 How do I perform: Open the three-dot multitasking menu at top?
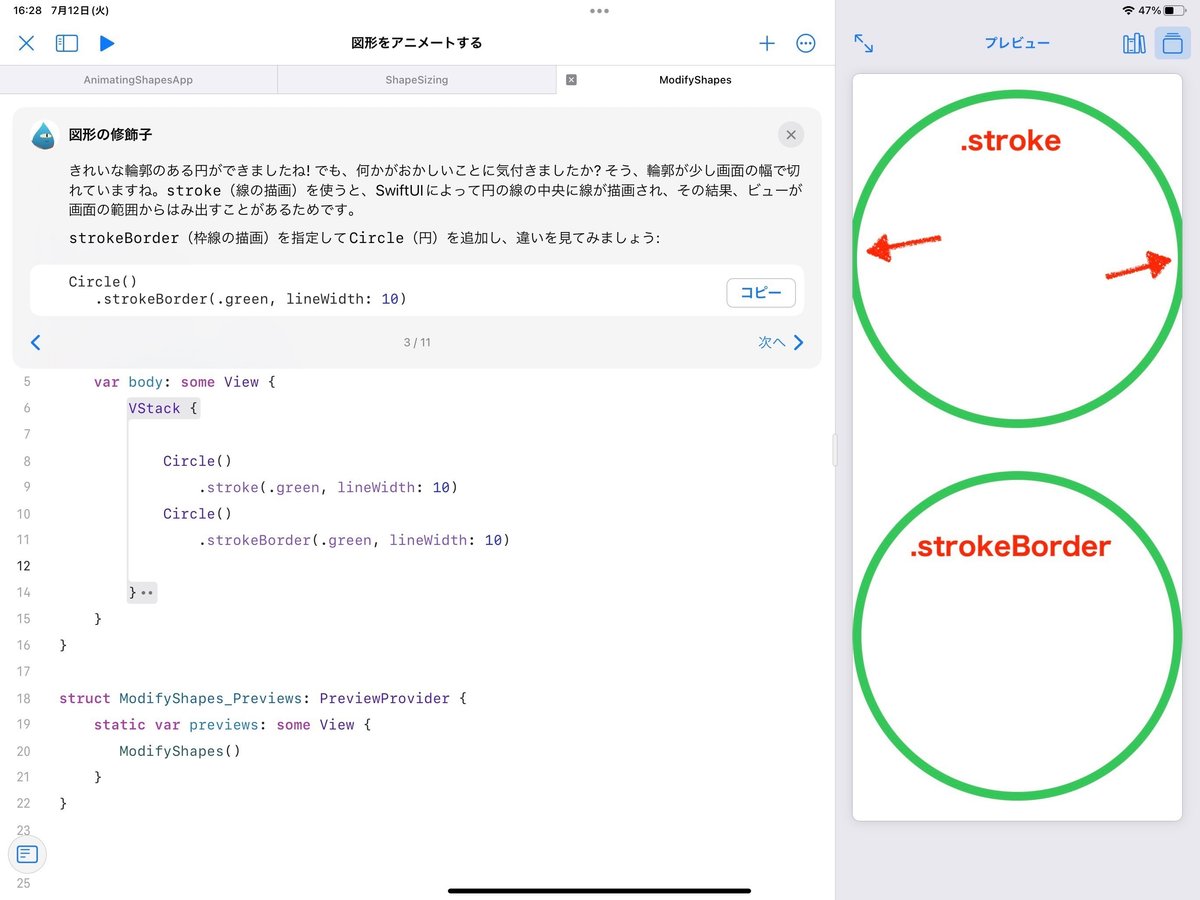599,11
